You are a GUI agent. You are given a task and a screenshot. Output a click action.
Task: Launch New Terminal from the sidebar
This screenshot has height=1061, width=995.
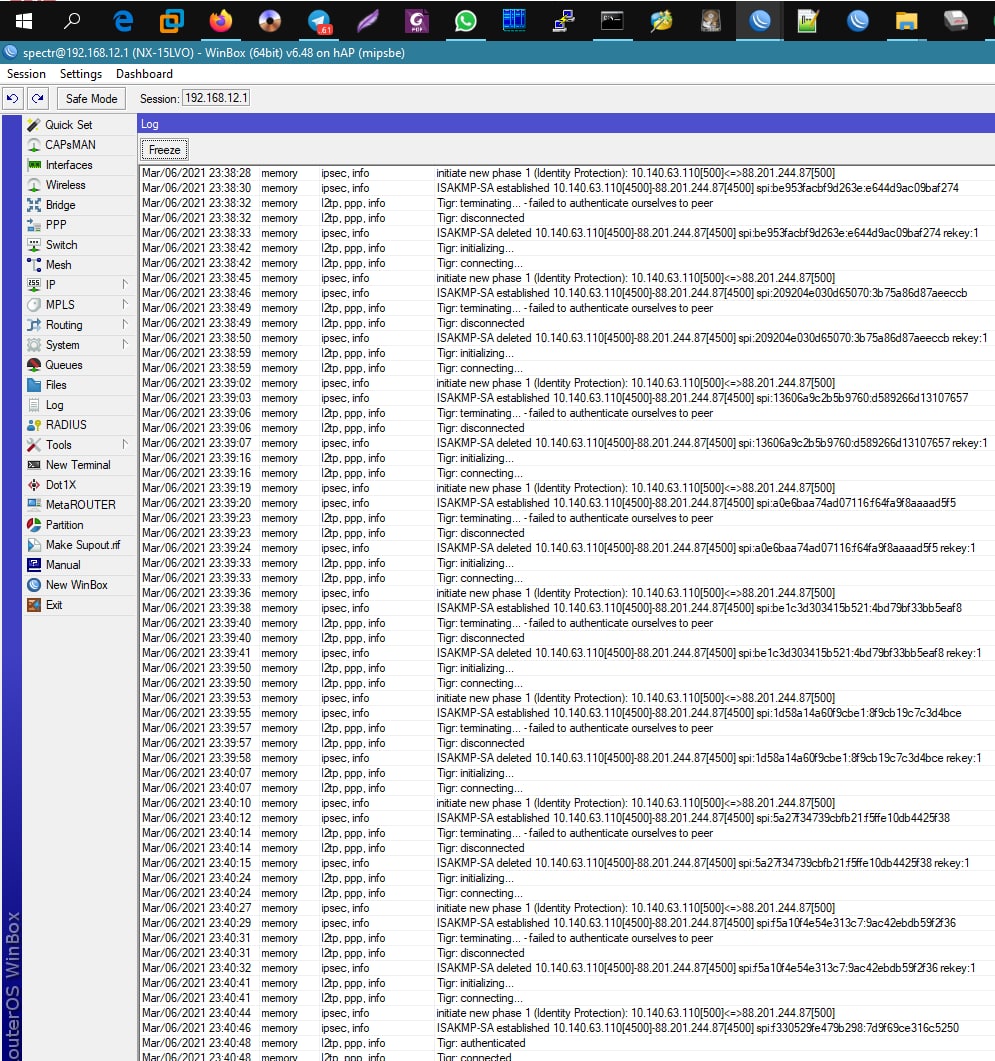[x=79, y=465]
